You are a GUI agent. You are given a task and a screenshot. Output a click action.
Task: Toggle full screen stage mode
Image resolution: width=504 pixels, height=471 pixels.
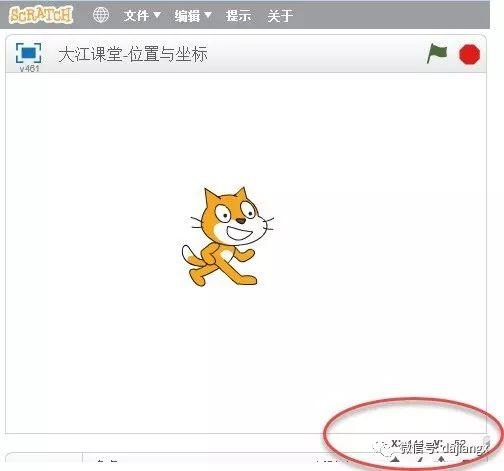click(x=29, y=52)
